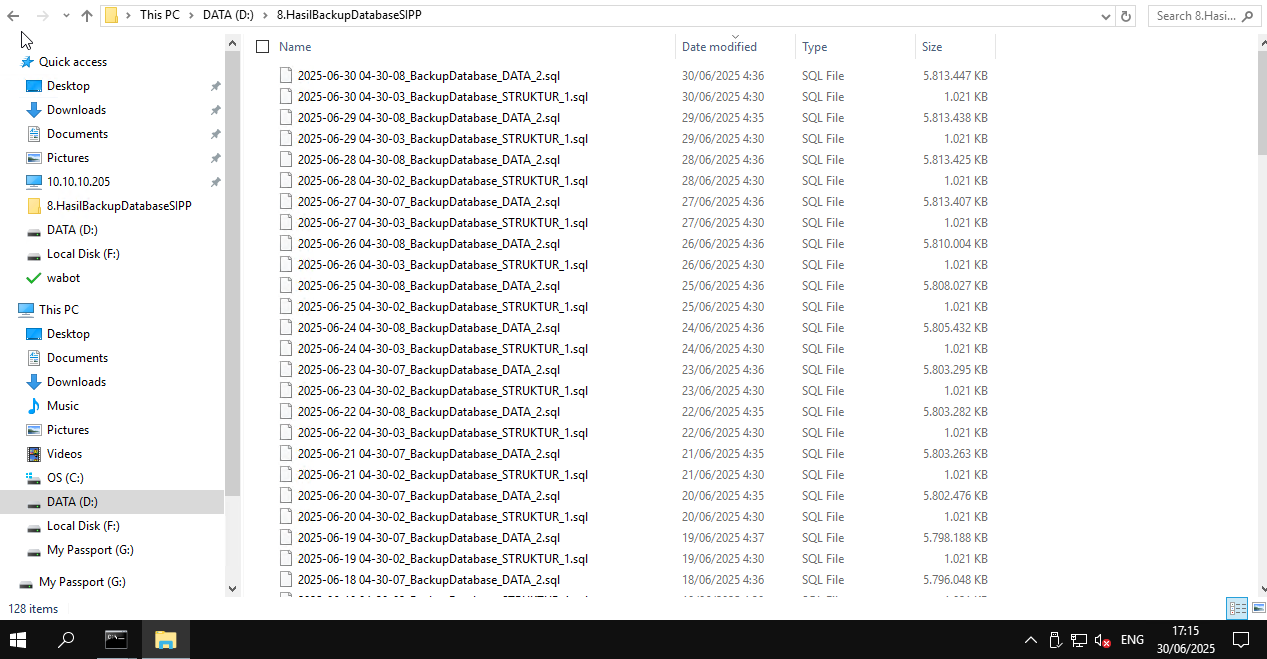Show hidden system tray icons
The image size is (1267, 659).
pos(1031,640)
